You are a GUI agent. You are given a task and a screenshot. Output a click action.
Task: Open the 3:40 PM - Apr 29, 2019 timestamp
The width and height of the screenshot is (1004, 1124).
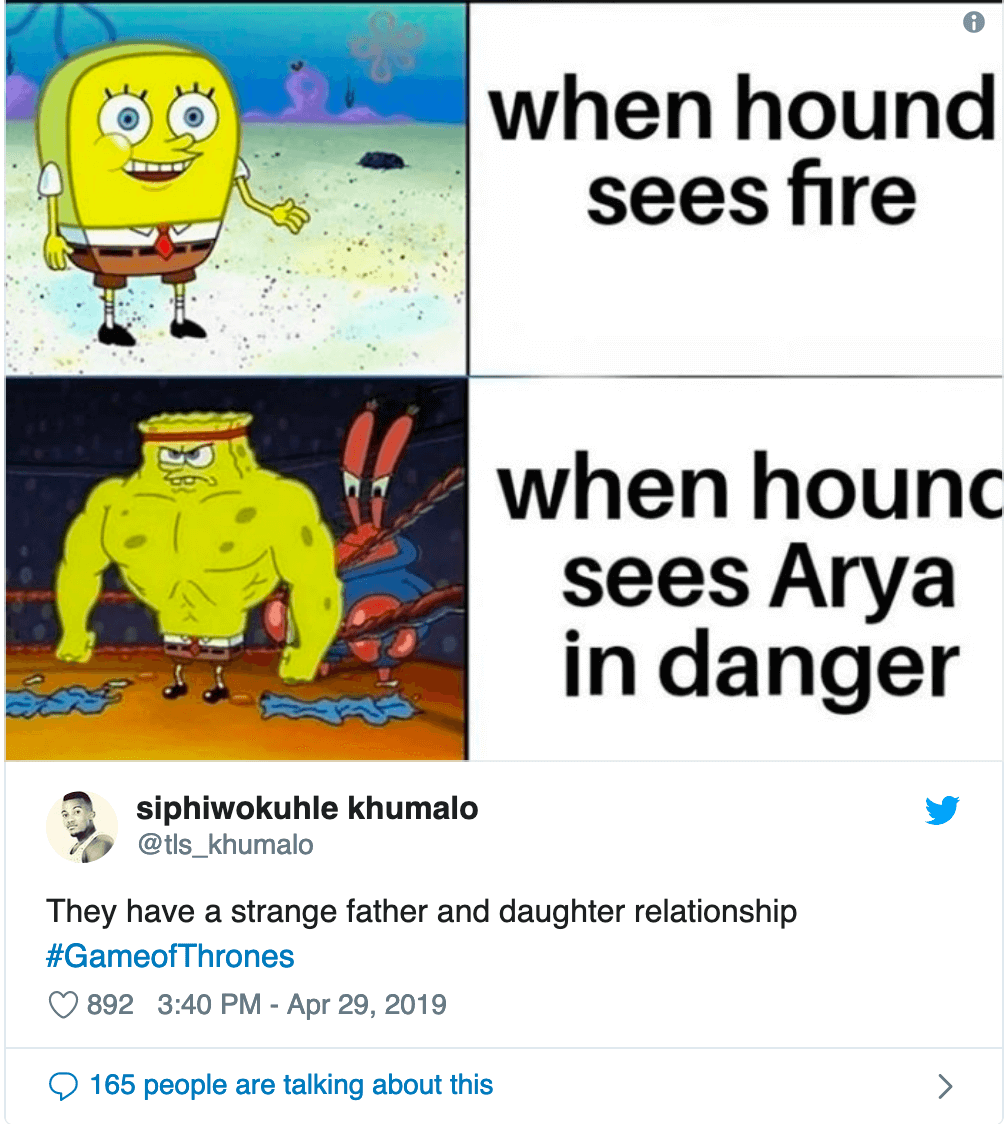point(302,1004)
